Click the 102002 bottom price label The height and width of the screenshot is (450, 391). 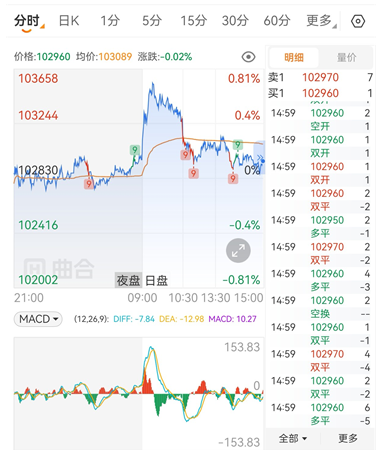(x=38, y=280)
